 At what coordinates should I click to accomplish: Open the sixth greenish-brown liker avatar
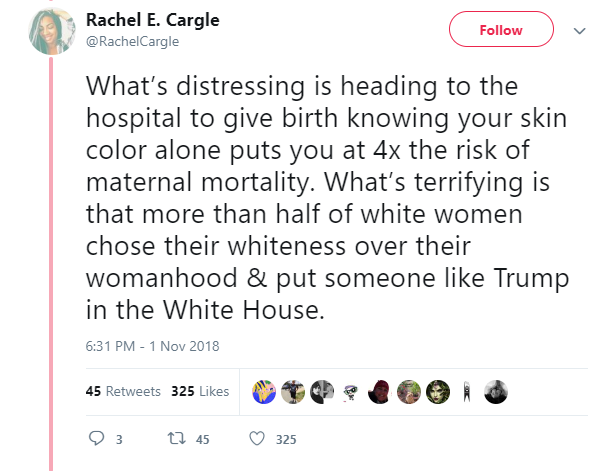pyautogui.click(x=409, y=392)
